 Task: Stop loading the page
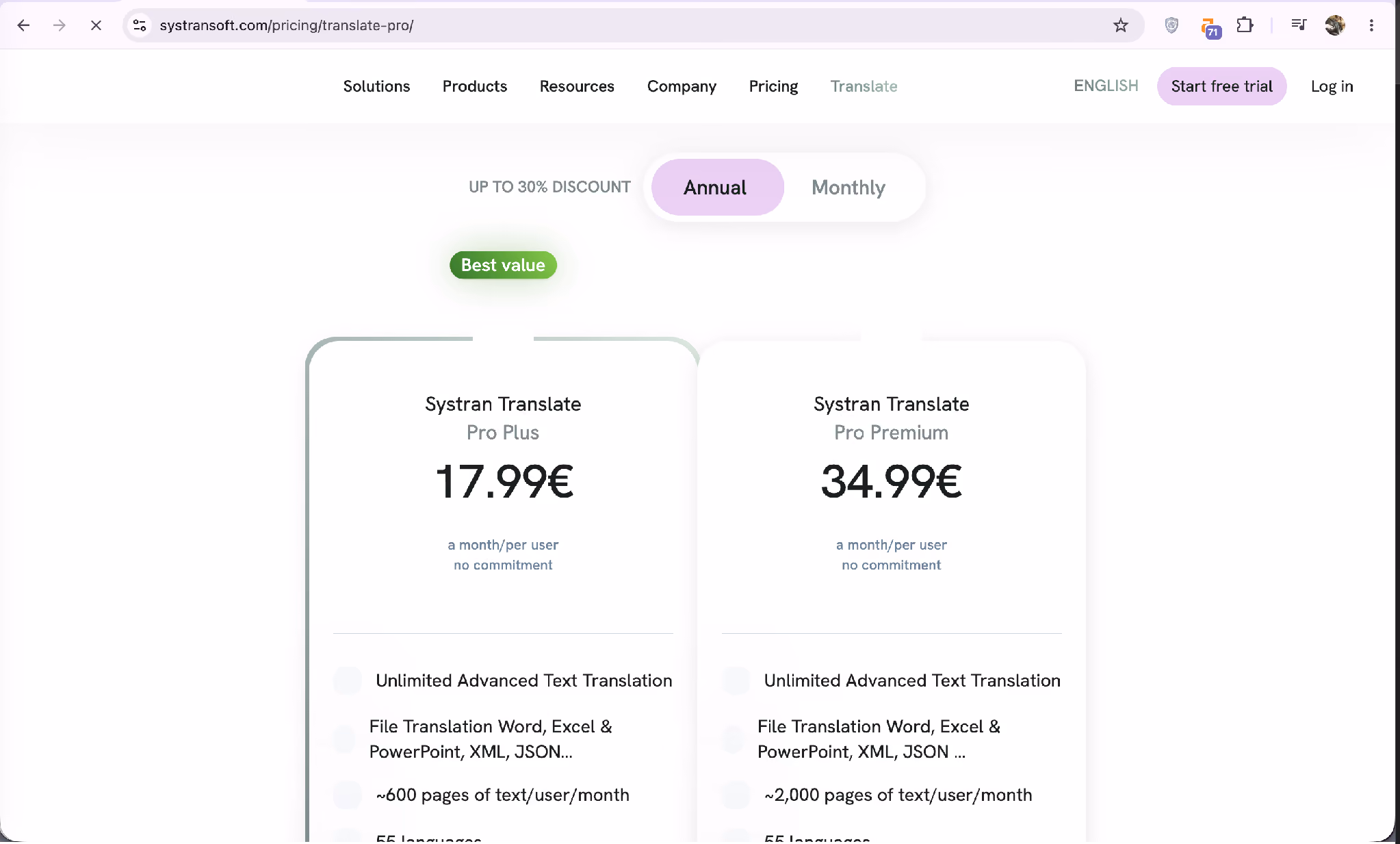(x=96, y=25)
